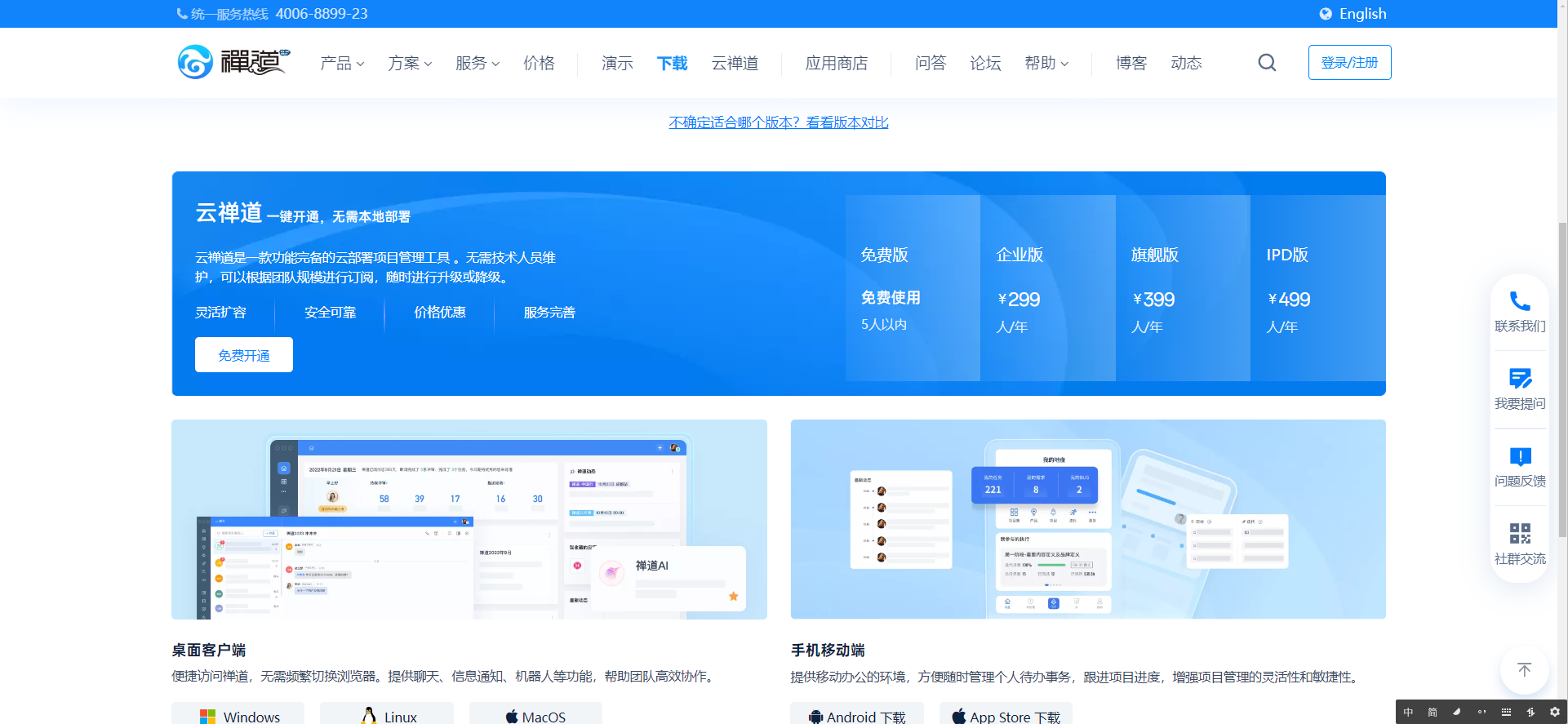
Task: Open 我要提问 question widget
Action: tap(1520, 389)
